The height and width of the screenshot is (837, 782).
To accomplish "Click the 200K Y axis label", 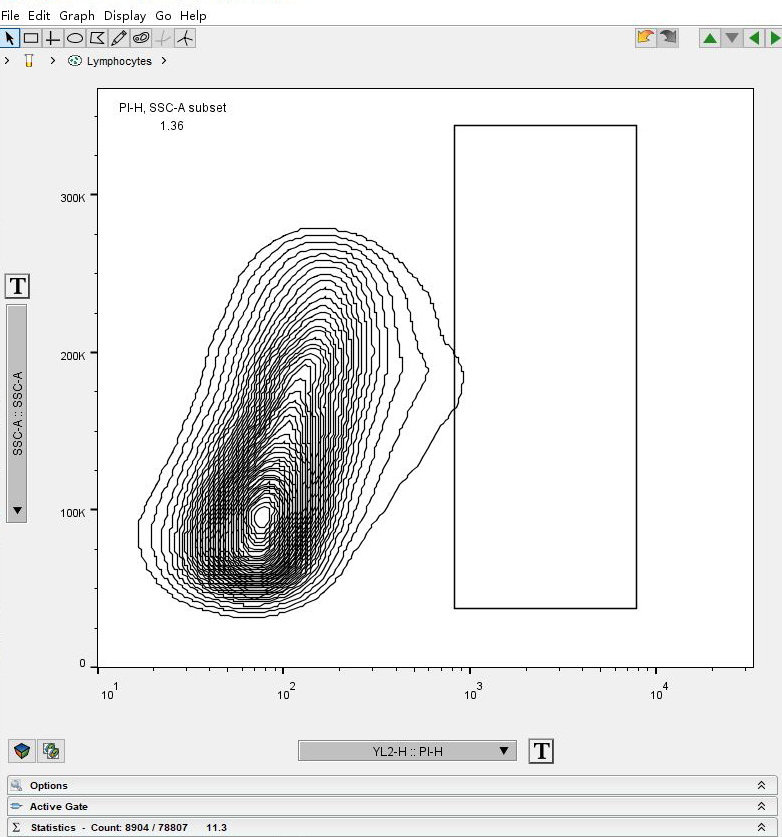I will [x=73, y=356].
